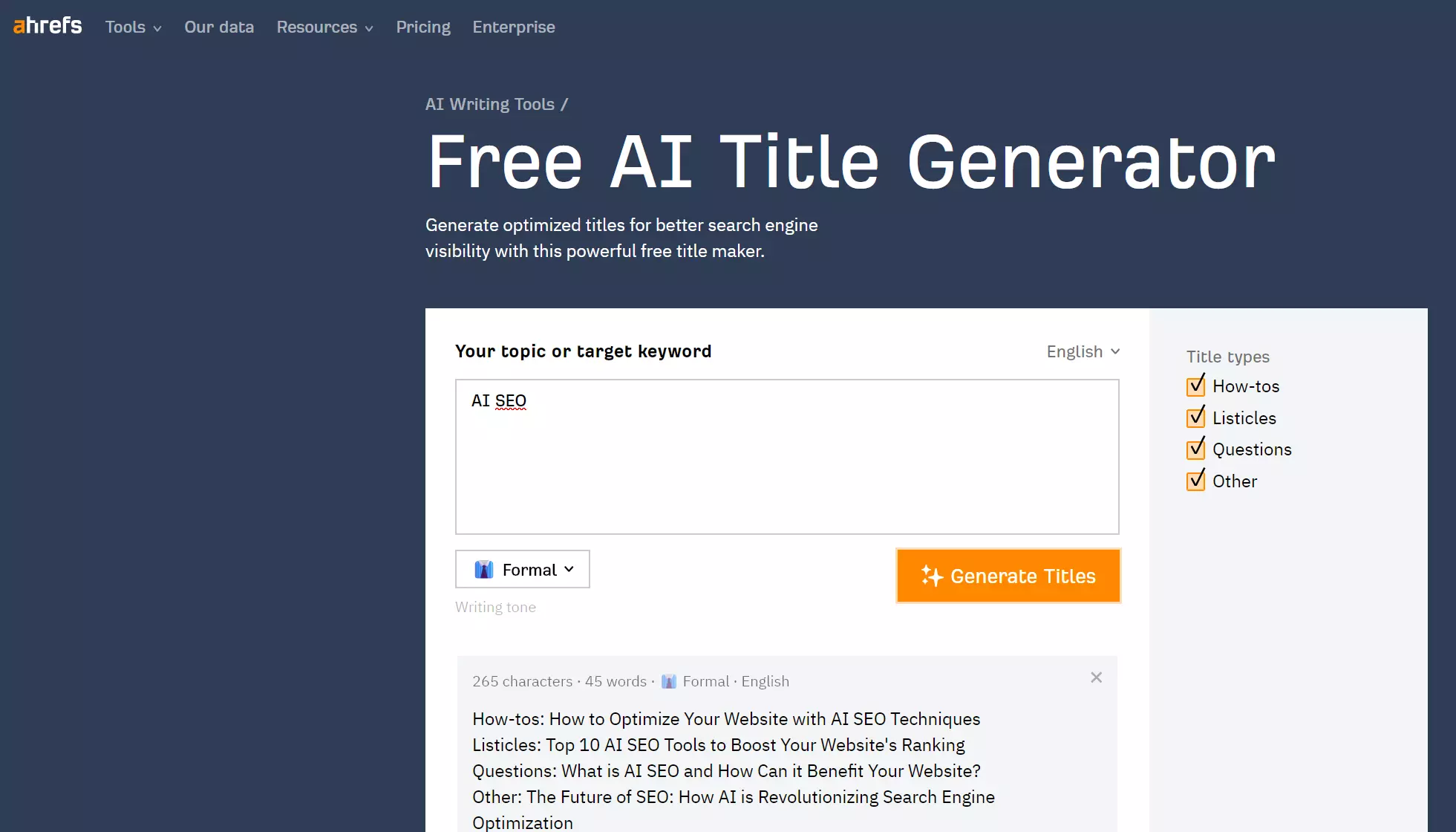The image size is (1456, 832).
Task: Close the generated results panel
Action: [x=1096, y=677]
